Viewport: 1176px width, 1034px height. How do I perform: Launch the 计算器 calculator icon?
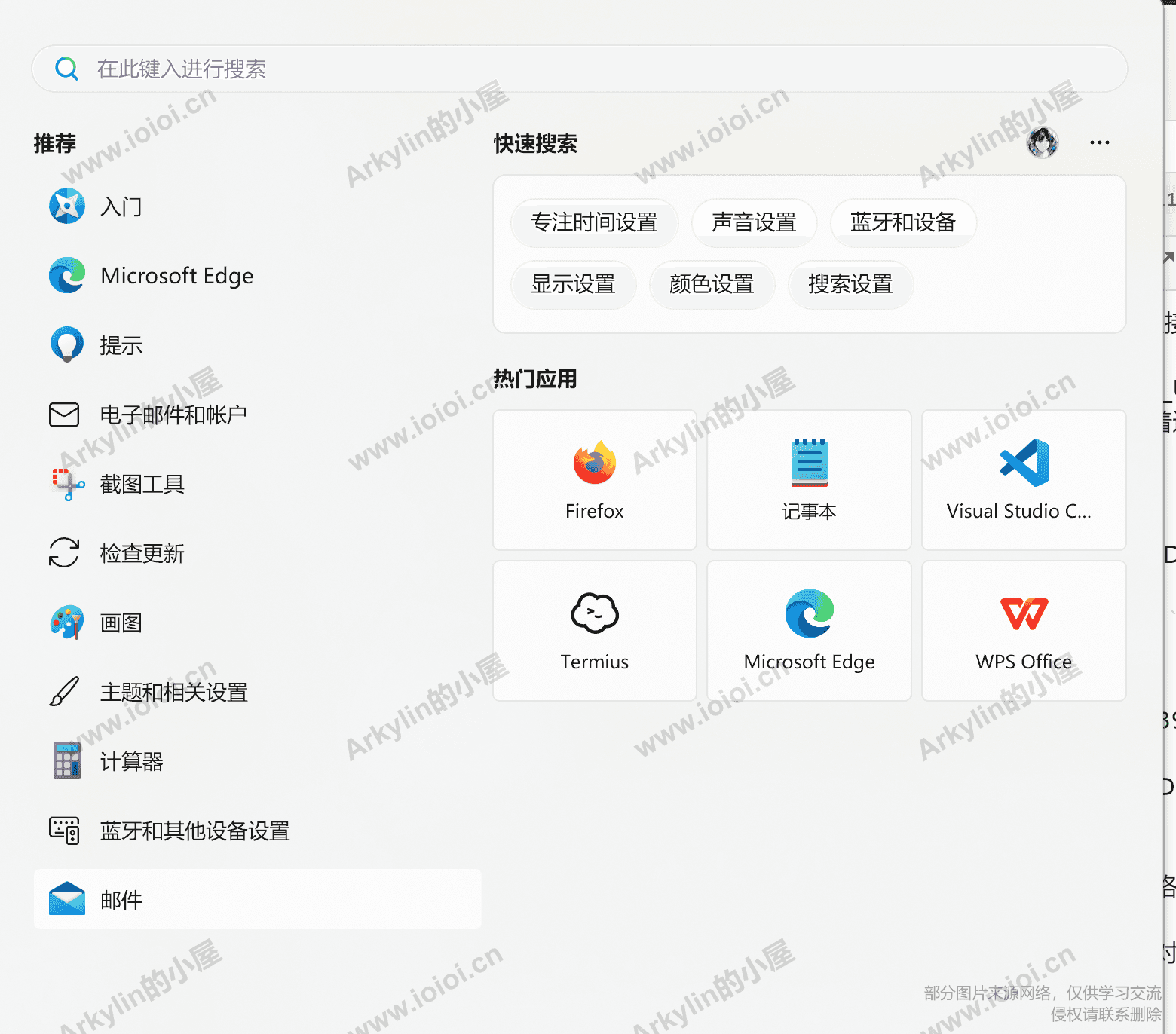67,760
